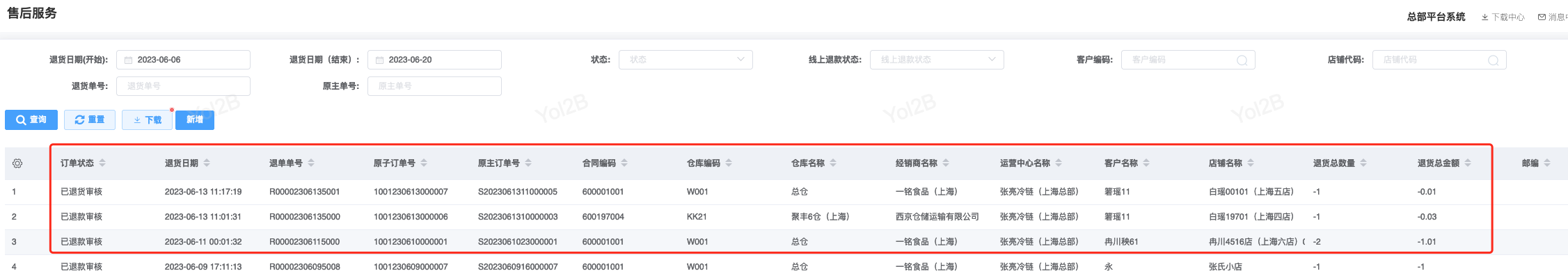Click the blue 查询 button
Viewport: 1568px width, 278px height.
pos(31,120)
